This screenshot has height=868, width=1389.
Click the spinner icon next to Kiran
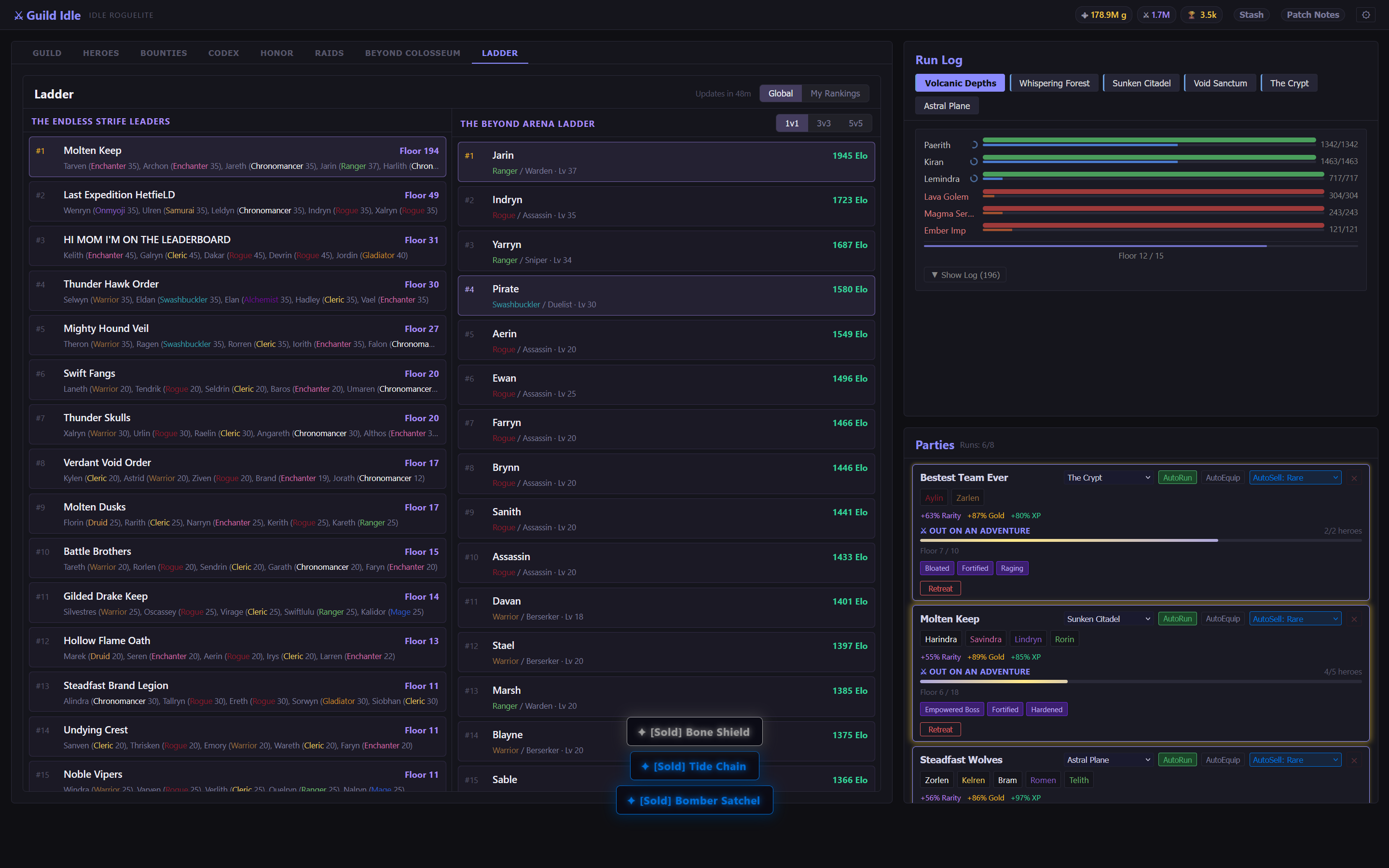974,162
